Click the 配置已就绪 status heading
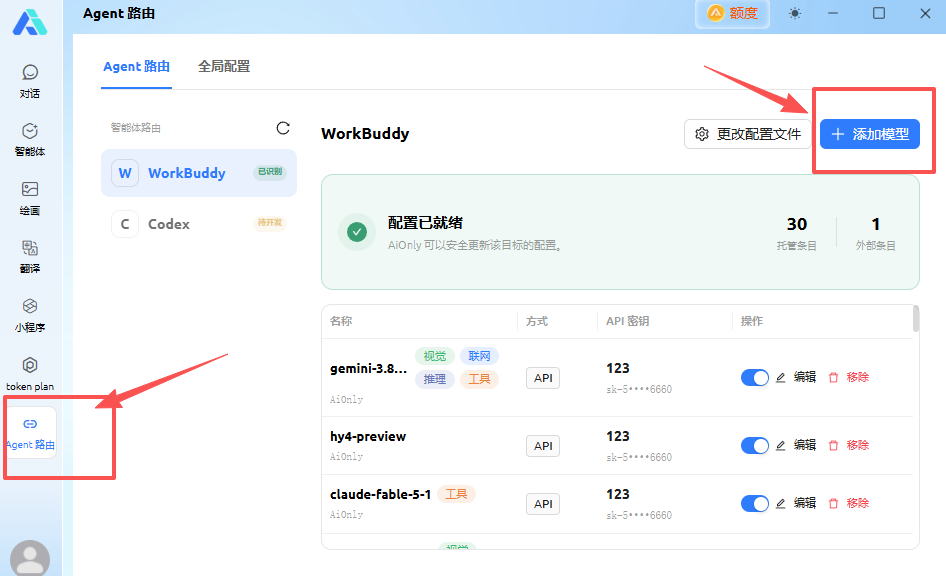This screenshot has height=576, width=946. (425, 223)
